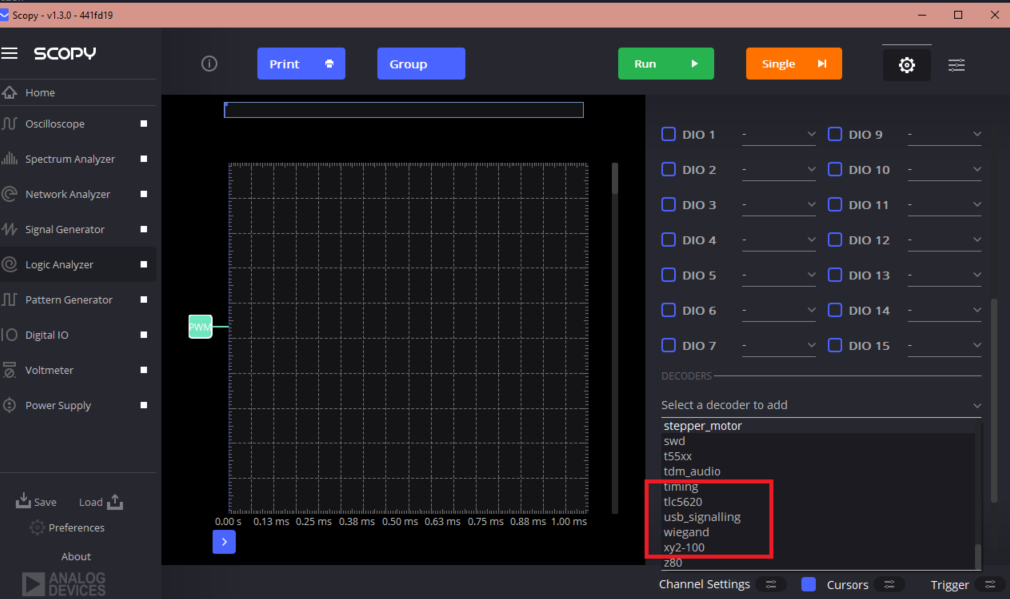1010x599 pixels.
Task: Select the wiegand decoder from the list
Action: click(686, 531)
